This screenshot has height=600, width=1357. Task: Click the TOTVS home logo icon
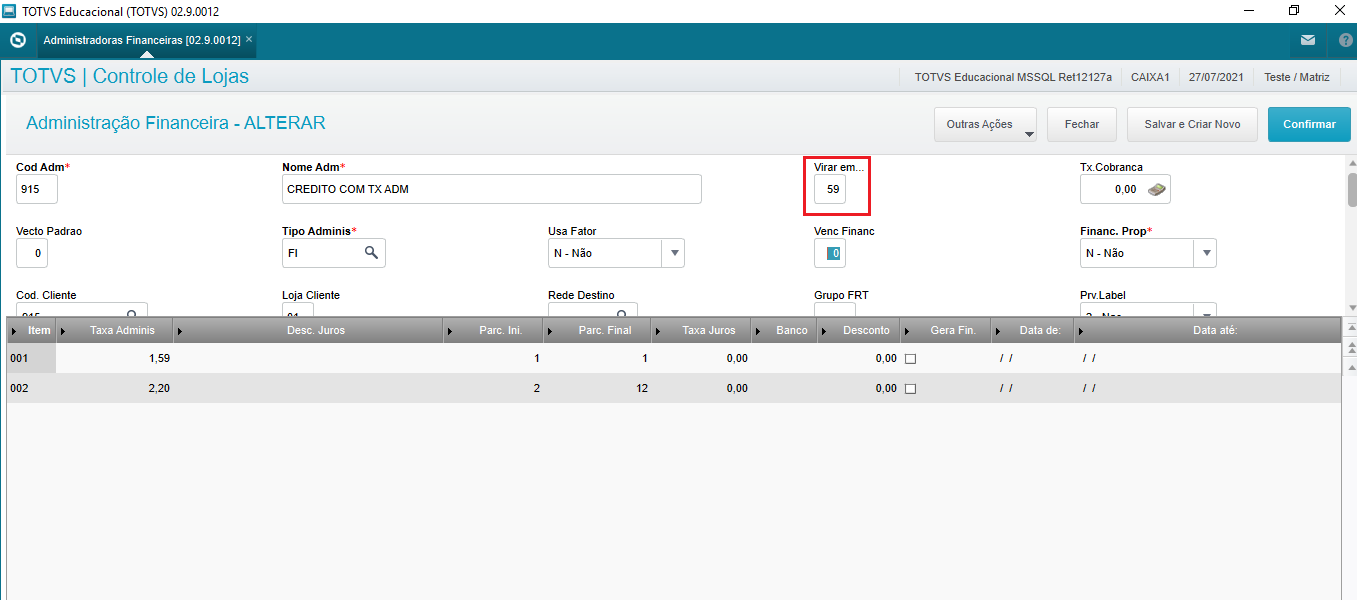pyautogui.click(x=17, y=41)
